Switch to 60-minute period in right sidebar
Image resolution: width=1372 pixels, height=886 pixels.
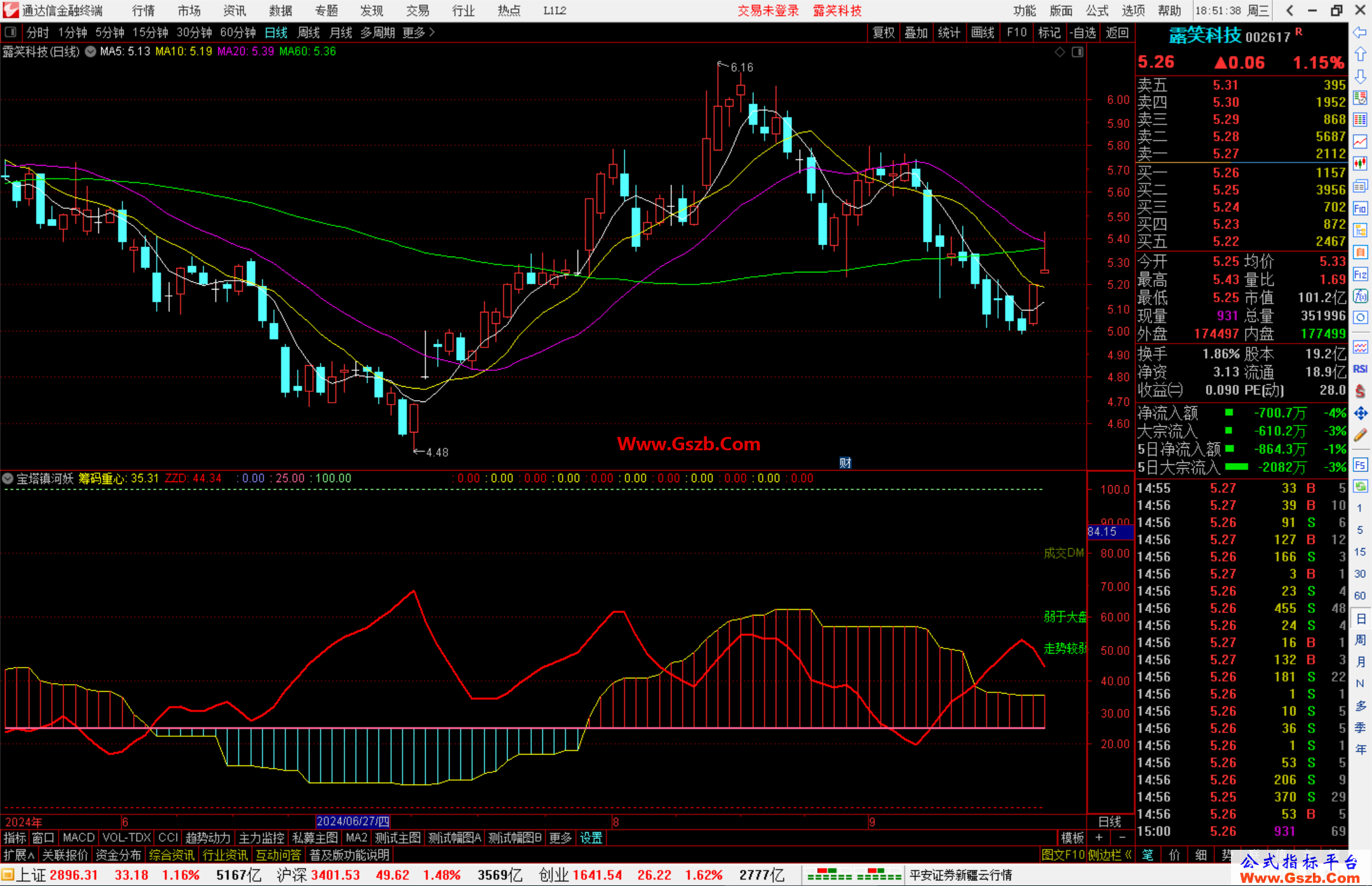[x=1360, y=596]
